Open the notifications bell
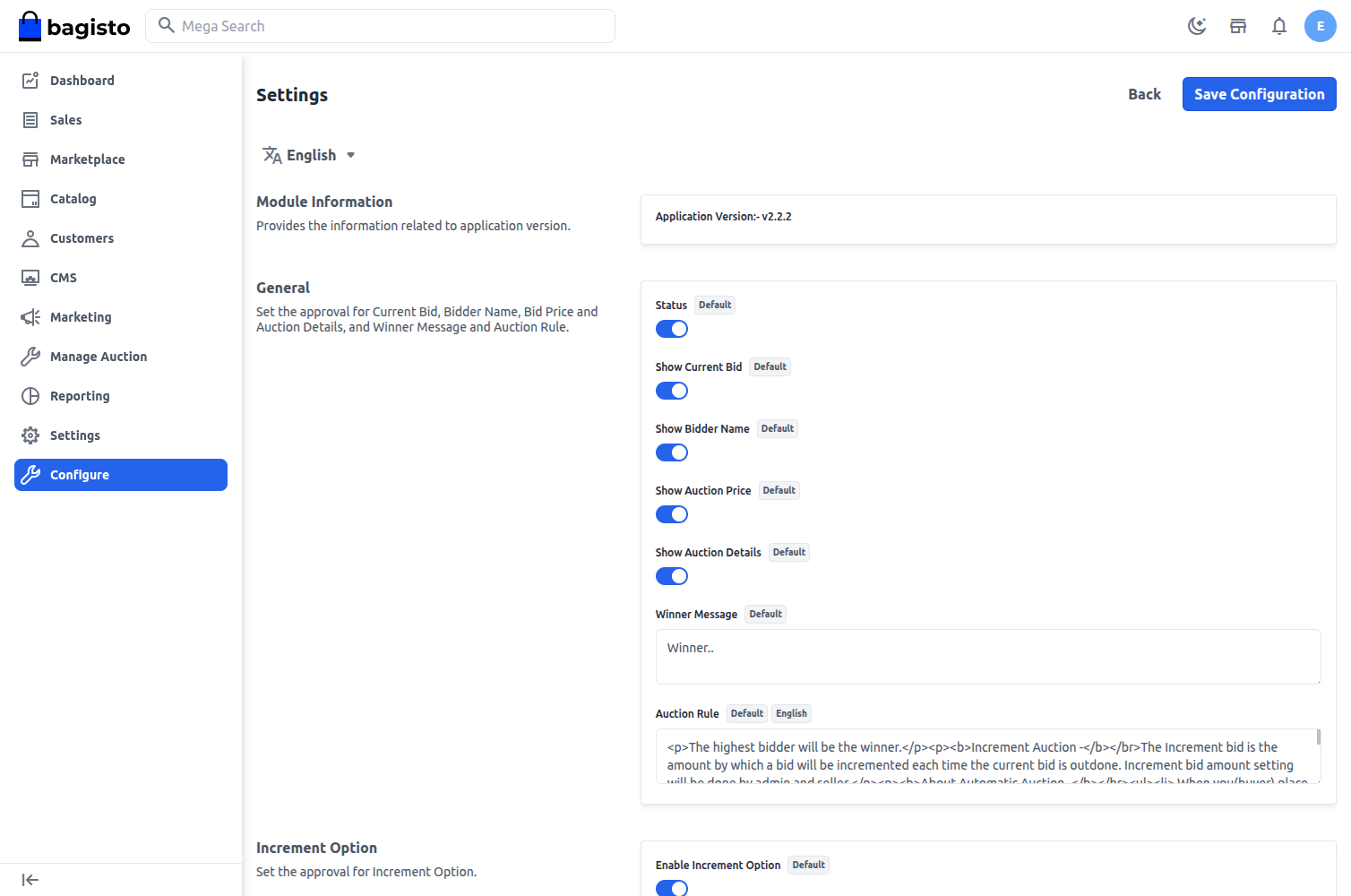Viewport: 1351px width, 896px height. (x=1279, y=26)
